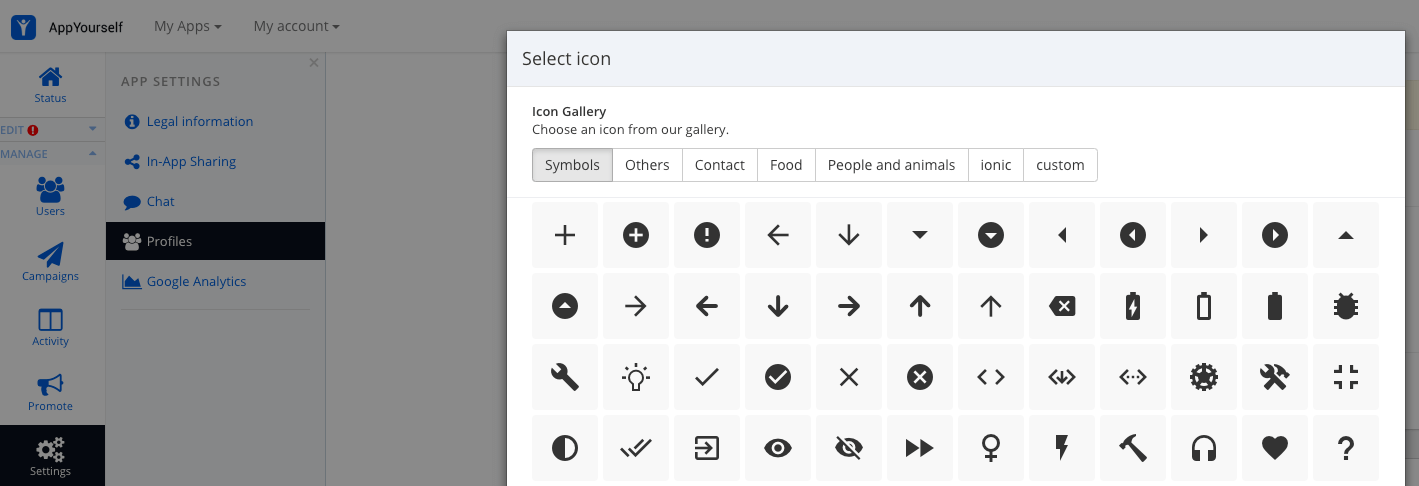Select the crossed-out eye icon
This screenshot has width=1419, height=486.
click(x=849, y=448)
